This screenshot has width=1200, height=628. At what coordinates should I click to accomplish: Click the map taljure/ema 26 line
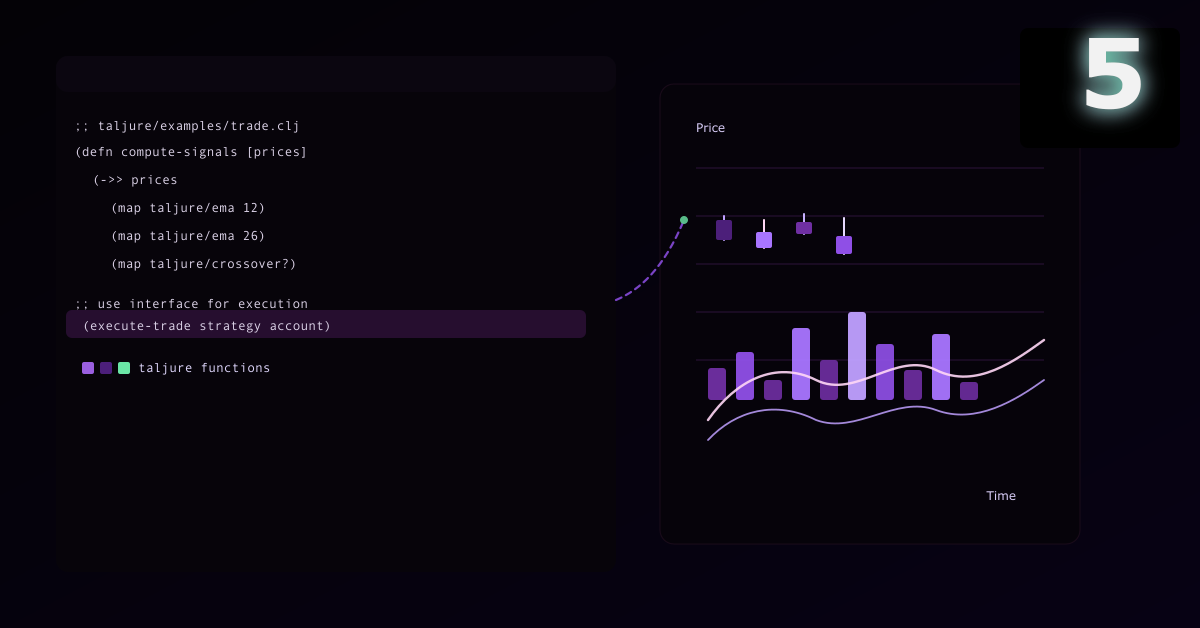pos(188,236)
